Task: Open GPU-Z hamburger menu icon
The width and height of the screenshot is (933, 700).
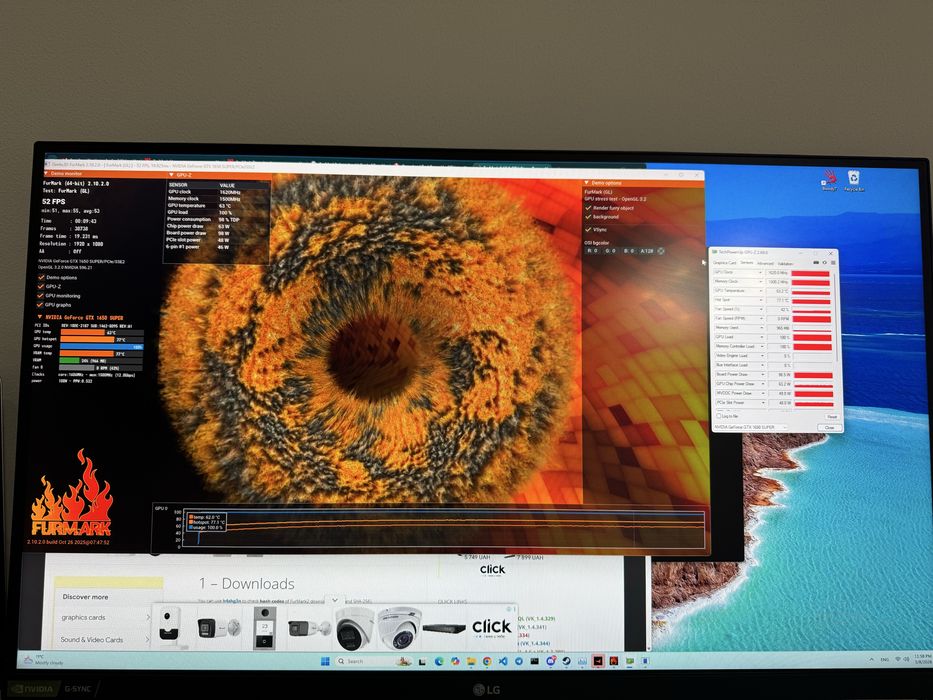Action: point(833,262)
